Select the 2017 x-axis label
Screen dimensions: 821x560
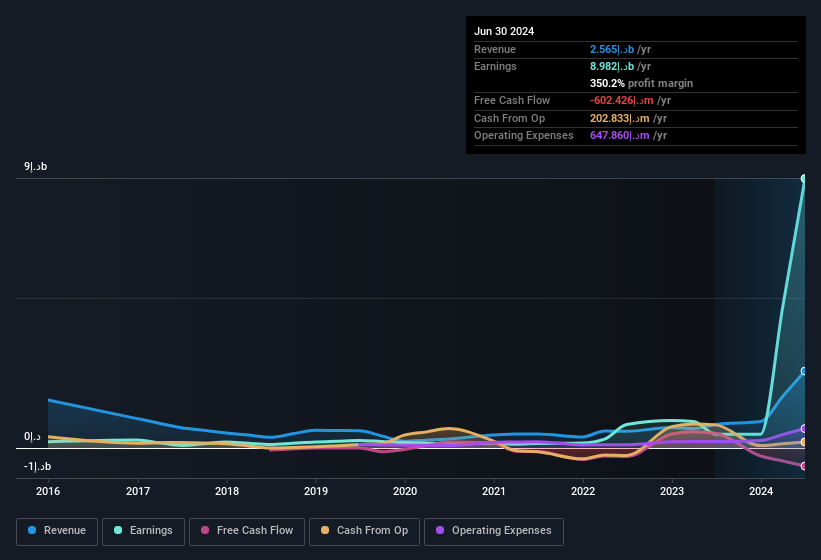[x=138, y=491]
